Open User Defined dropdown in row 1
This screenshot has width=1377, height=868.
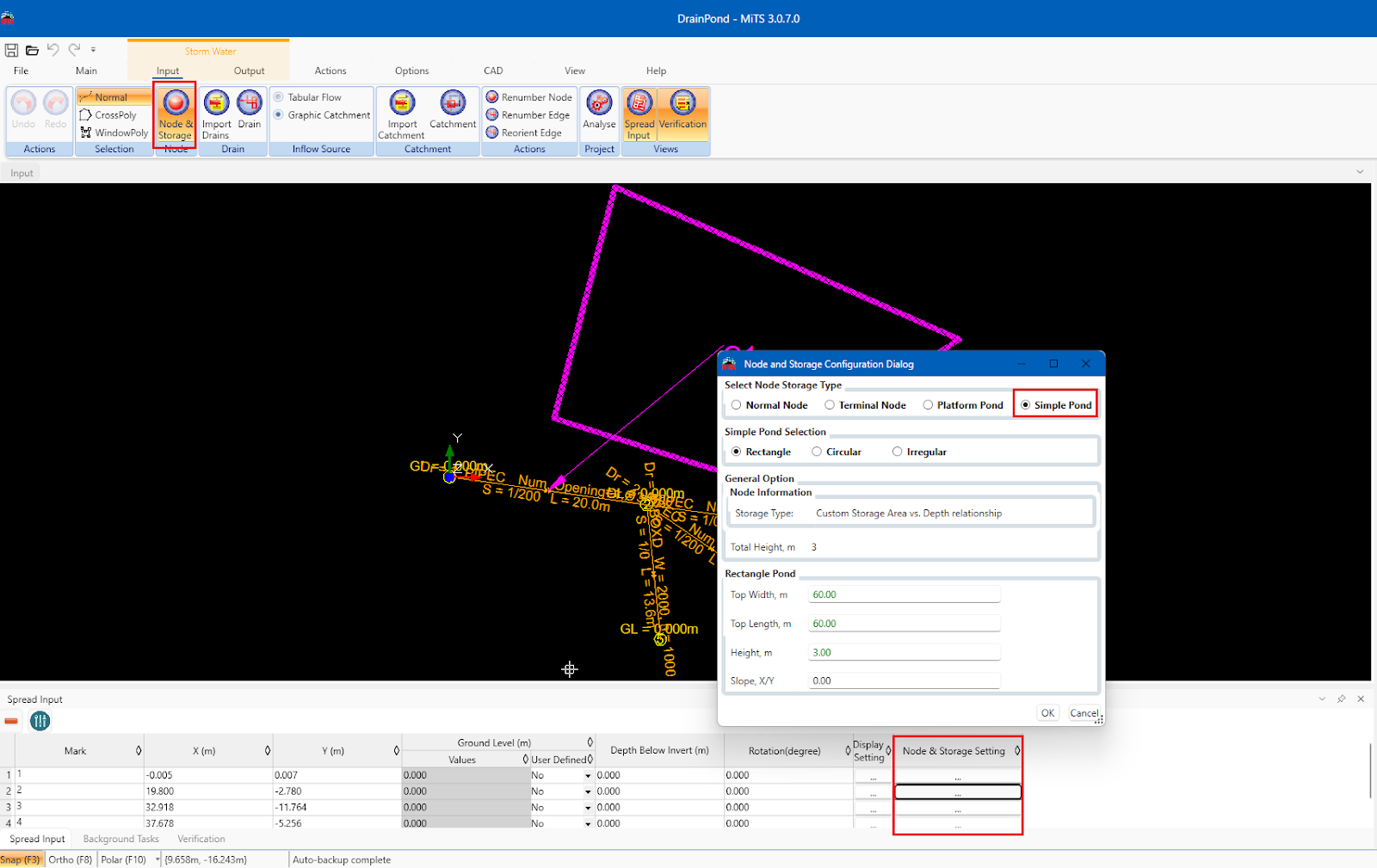[x=588, y=776]
